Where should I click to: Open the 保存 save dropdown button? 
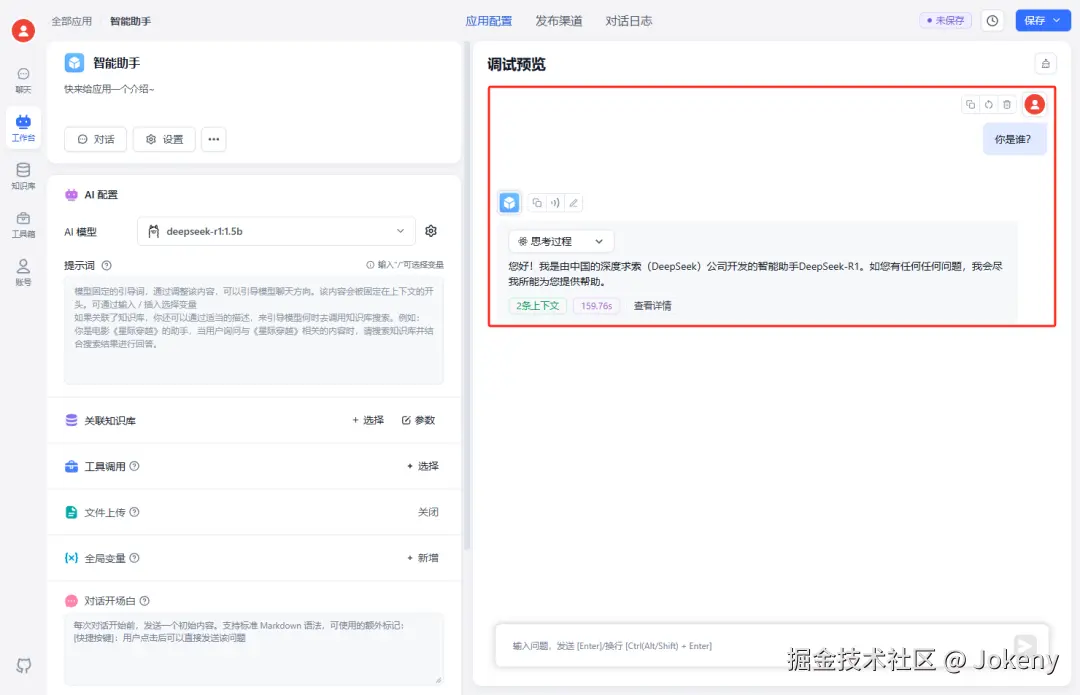[x=1042, y=21]
